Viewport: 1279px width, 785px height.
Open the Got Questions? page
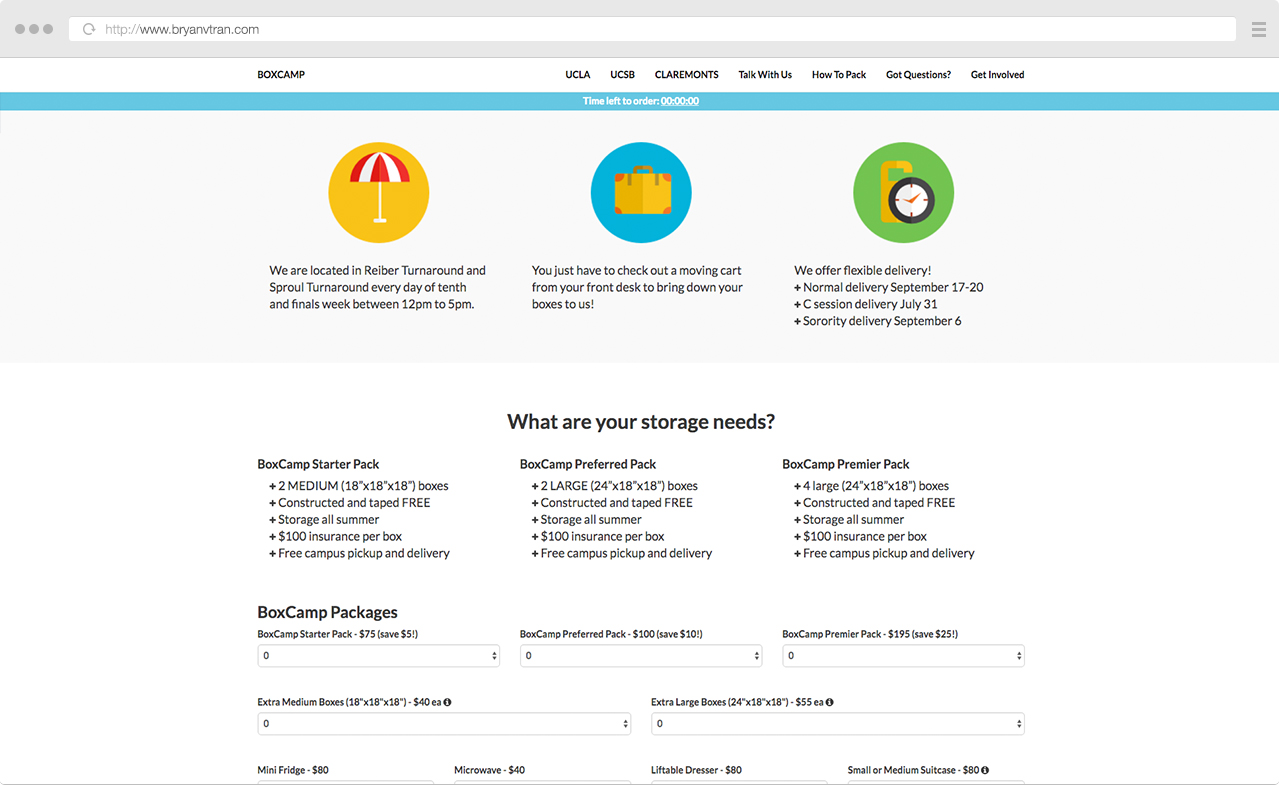(918, 75)
